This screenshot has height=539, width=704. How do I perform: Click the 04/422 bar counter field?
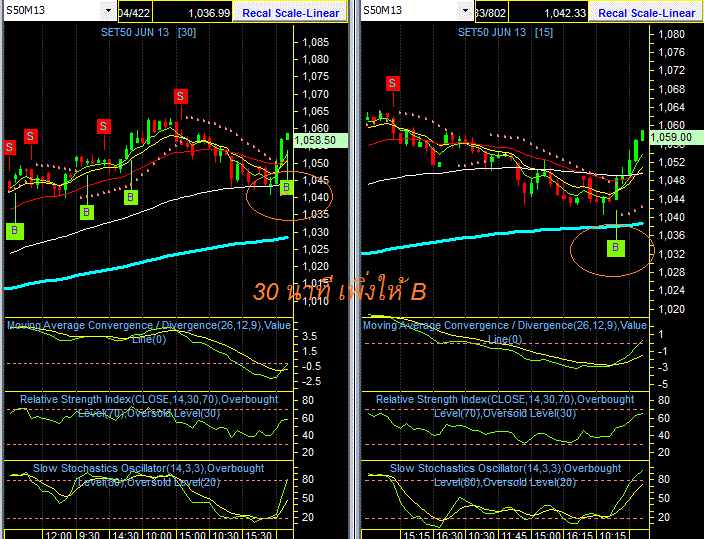(135, 13)
